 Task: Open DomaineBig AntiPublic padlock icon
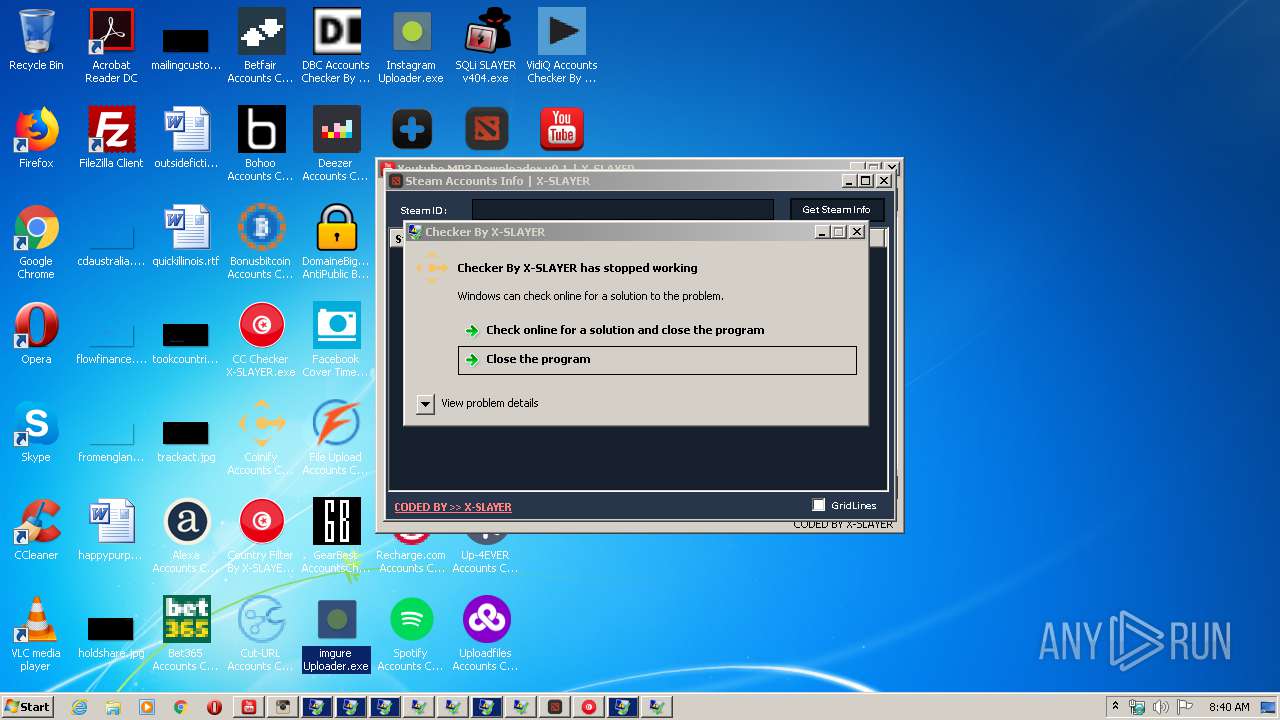[x=336, y=242]
